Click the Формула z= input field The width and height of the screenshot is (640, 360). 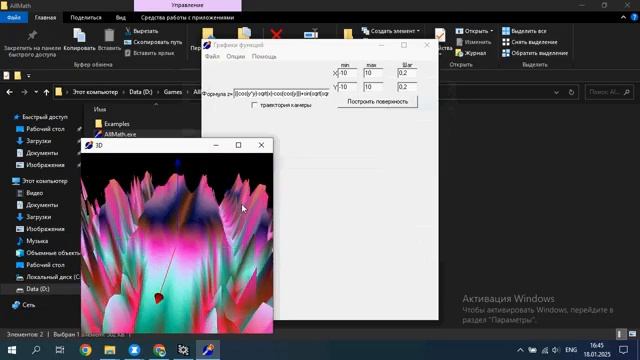pos(281,94)
